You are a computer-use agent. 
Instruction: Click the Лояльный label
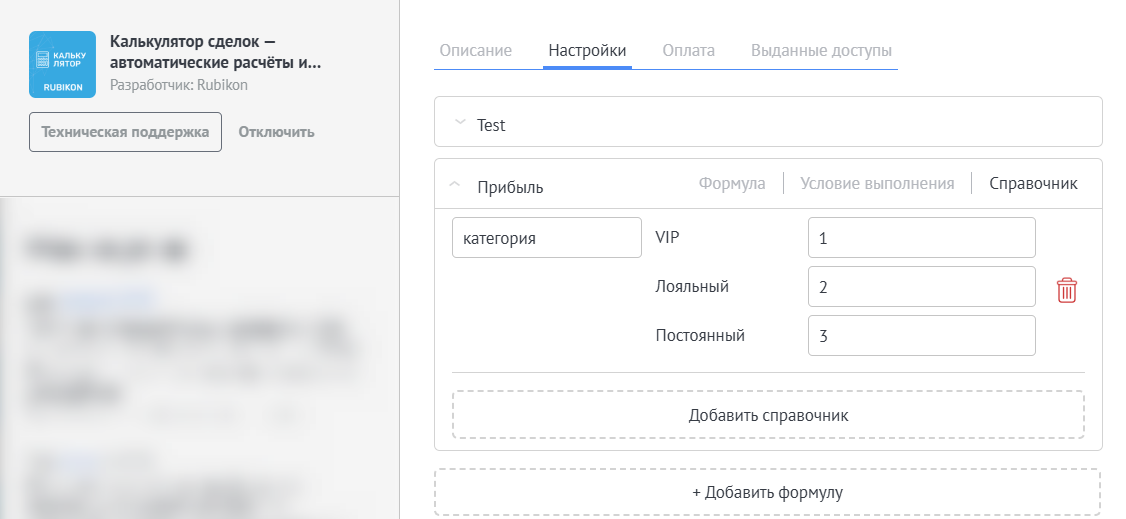coord(692,286)
